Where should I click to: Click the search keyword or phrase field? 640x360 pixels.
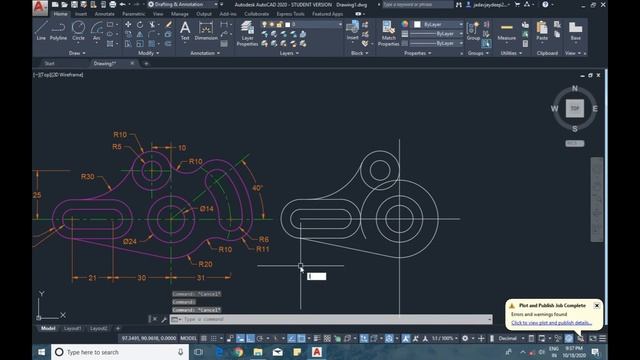click(417, 4)
